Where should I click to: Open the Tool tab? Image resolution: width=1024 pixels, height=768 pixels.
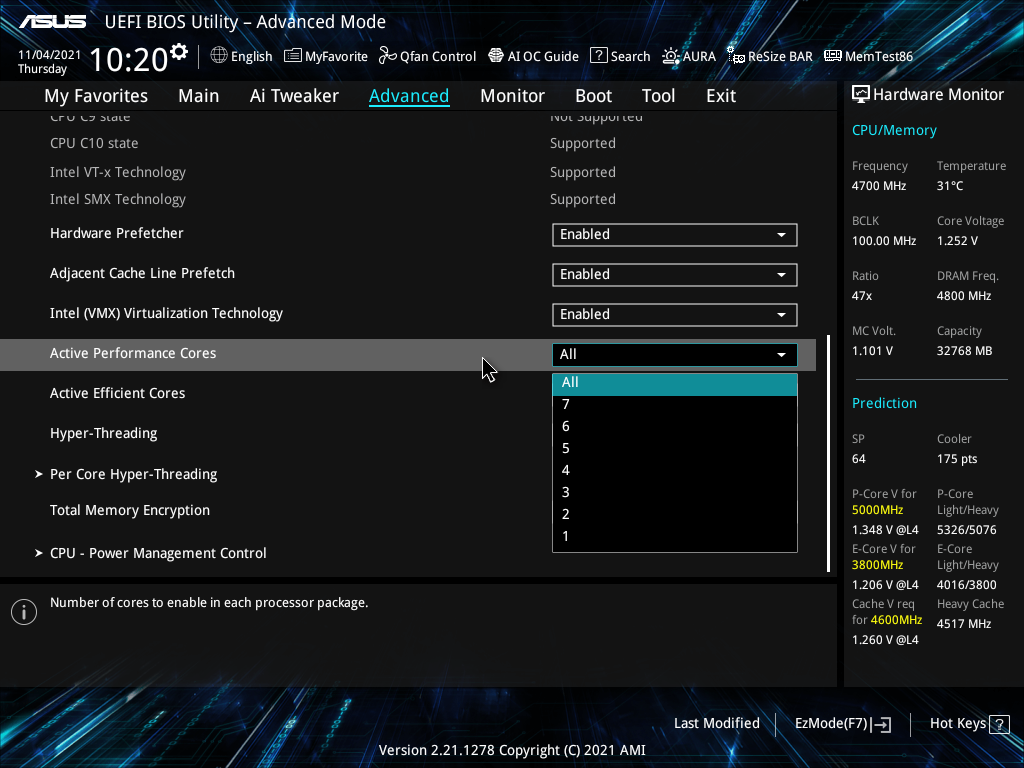pos(658,96)
